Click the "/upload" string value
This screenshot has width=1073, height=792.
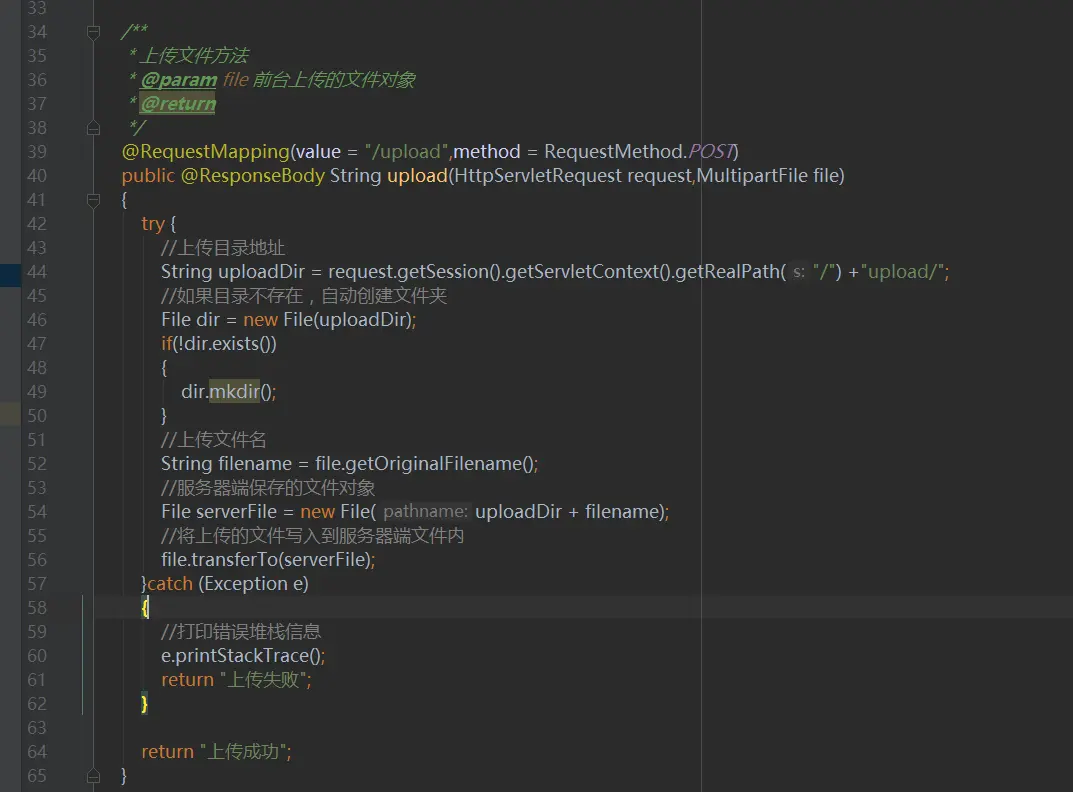coord(406,152)
